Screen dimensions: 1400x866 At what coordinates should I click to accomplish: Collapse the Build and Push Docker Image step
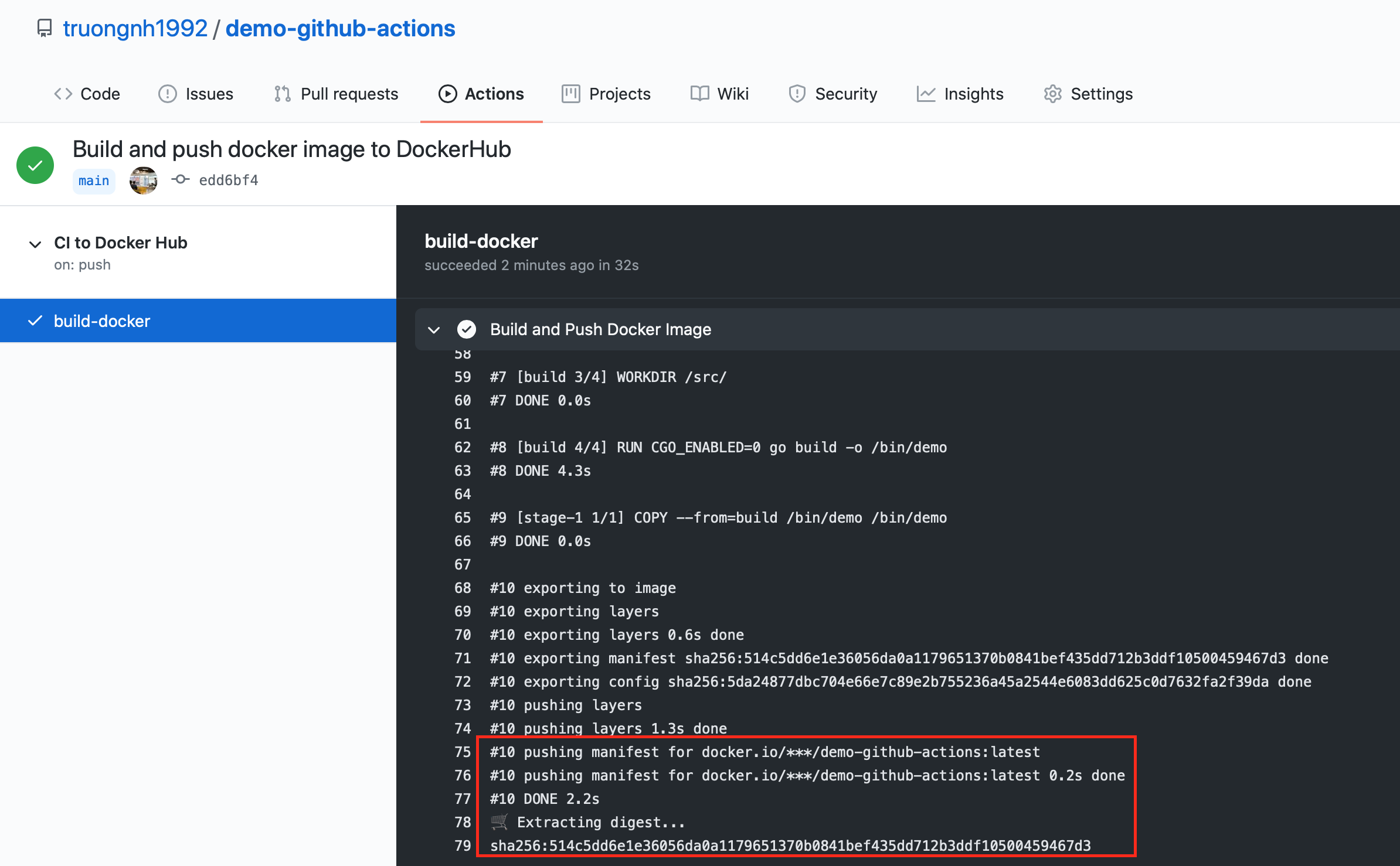(434, 330)
